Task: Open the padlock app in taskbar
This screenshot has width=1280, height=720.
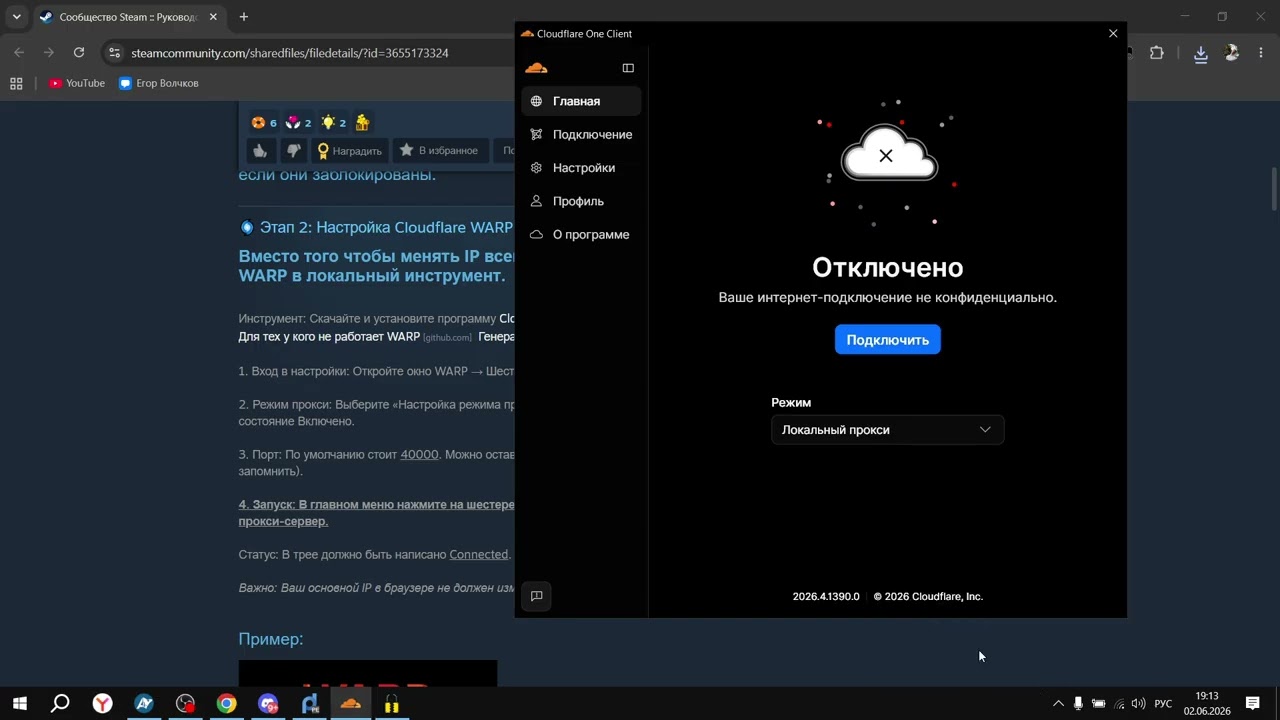Action: 392,704
